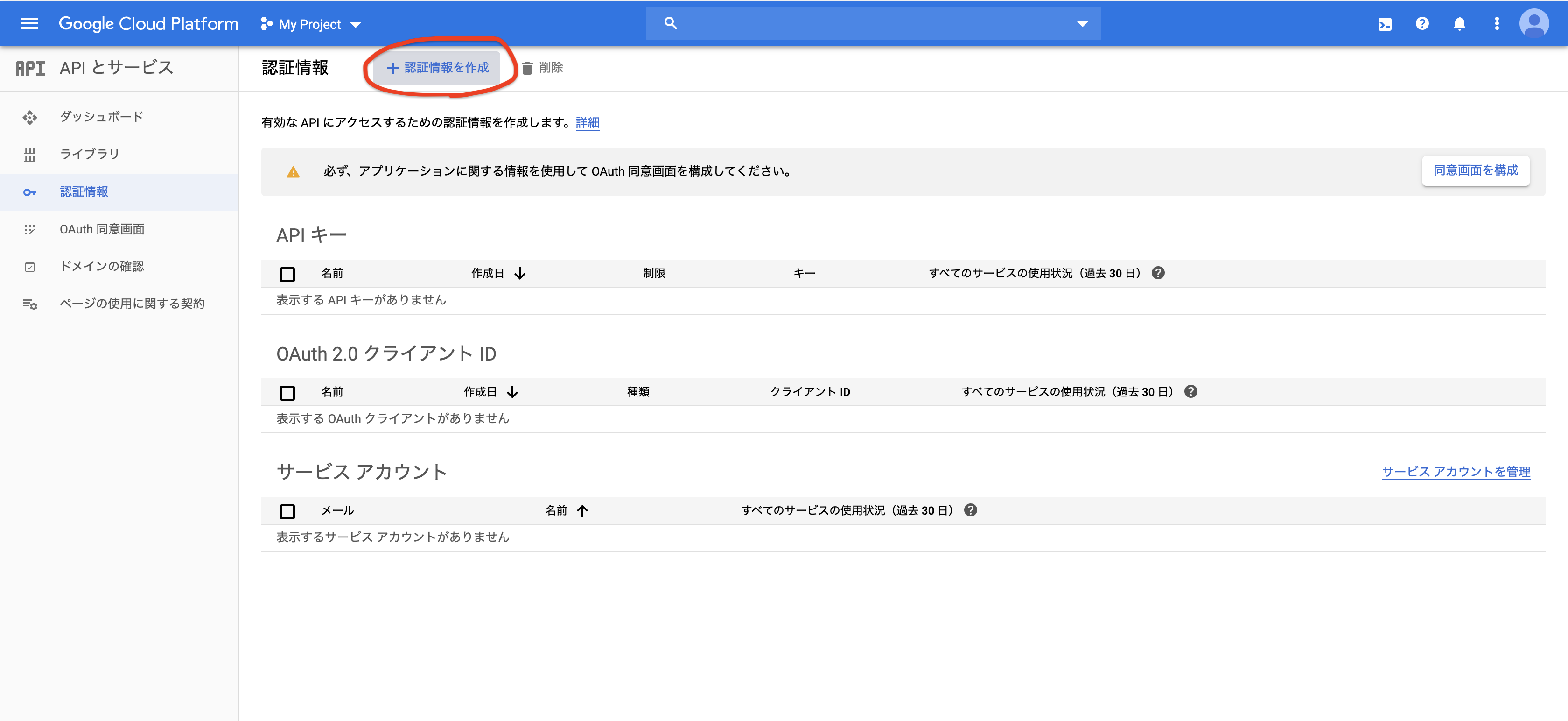
Task: Click 種類 column header in OAuth table
Action: point(638,392)
